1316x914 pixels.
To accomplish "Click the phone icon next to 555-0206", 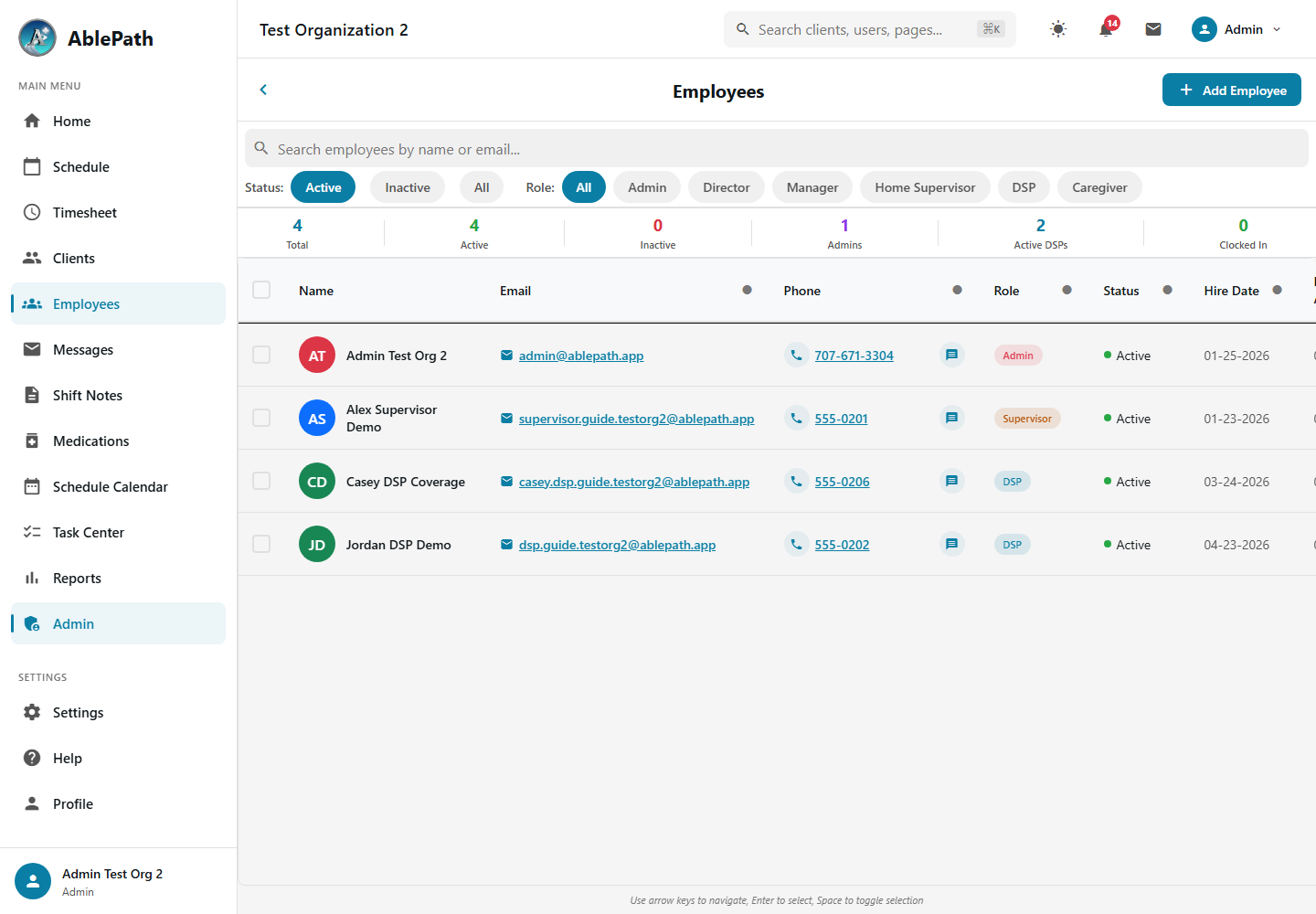I will tap(796, 481).
